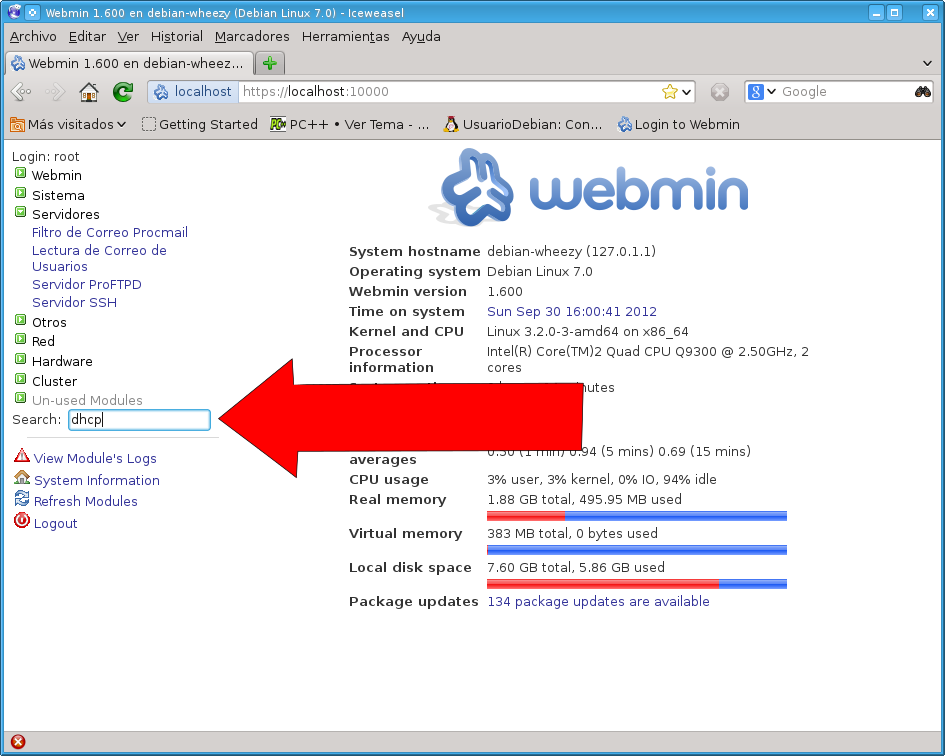Open the search engine selector dropdown
945x756 pixels.
point(771,92)
